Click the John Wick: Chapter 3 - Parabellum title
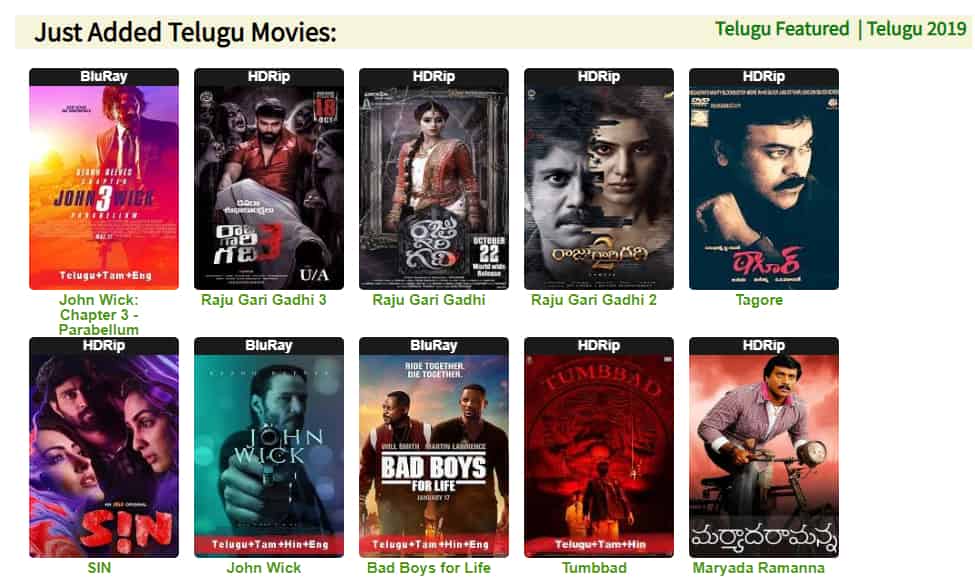This screenshot has height=579, width=975. (99, 315)
